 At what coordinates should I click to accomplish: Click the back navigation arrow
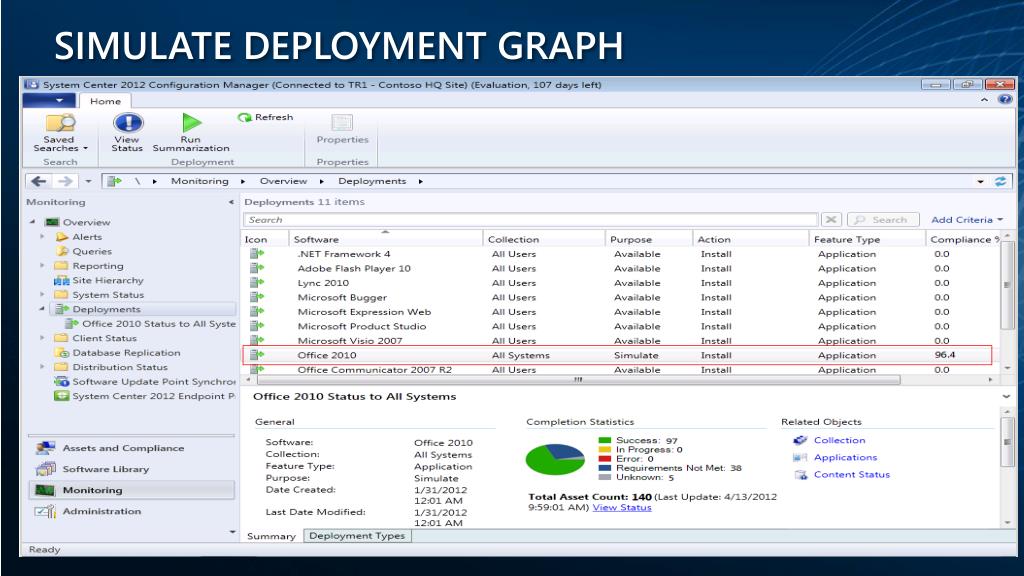(x=38, y=181)
